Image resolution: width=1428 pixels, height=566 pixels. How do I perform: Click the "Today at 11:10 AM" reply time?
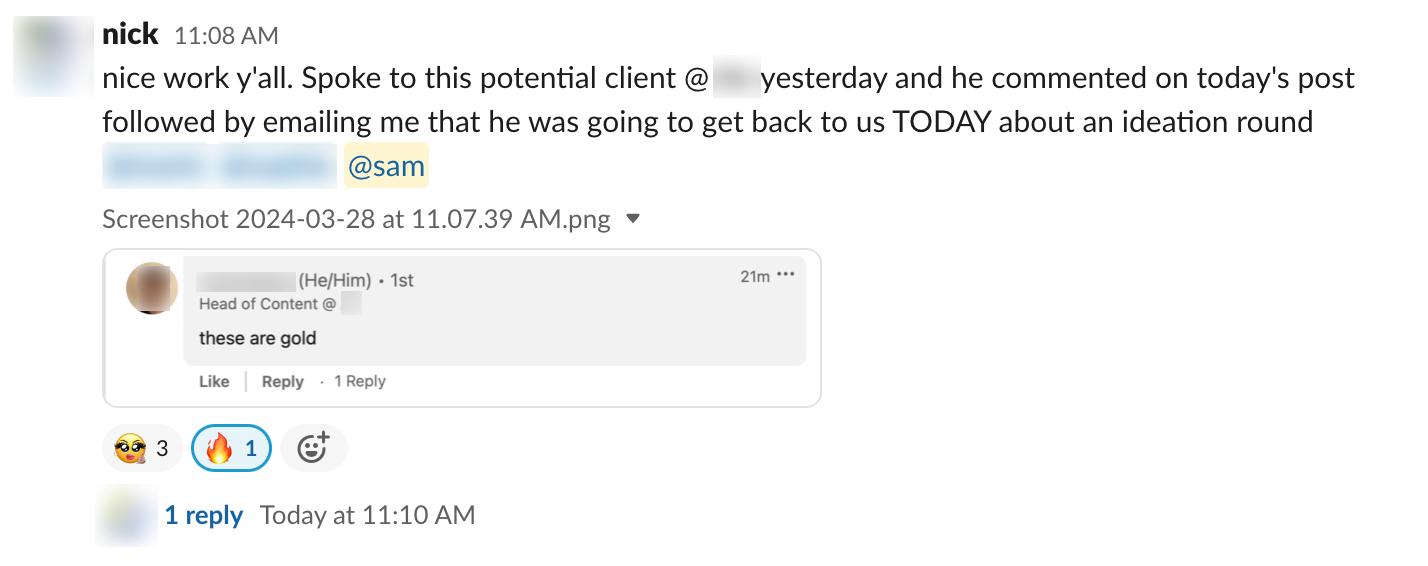367,516
